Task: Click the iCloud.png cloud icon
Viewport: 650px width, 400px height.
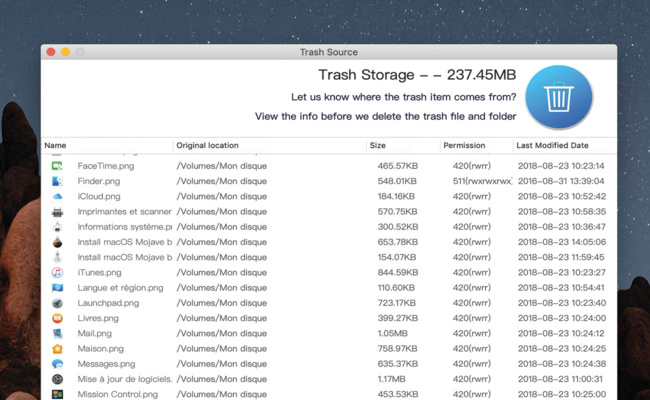Action: [x=58, y=196]
